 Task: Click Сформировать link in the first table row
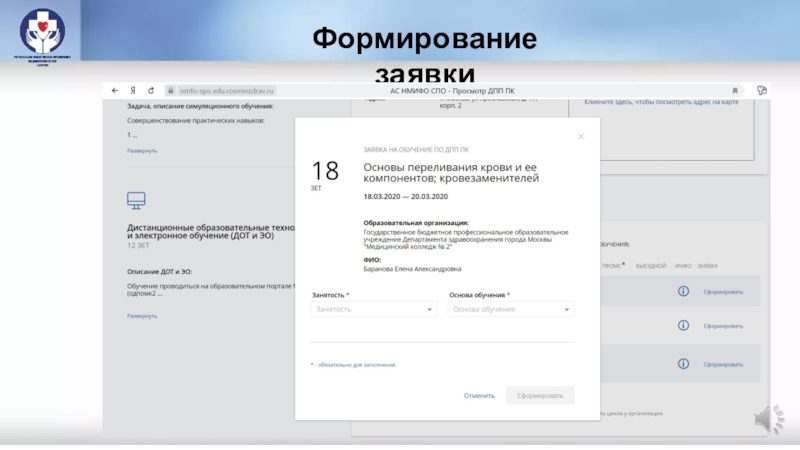coord(722,292)
